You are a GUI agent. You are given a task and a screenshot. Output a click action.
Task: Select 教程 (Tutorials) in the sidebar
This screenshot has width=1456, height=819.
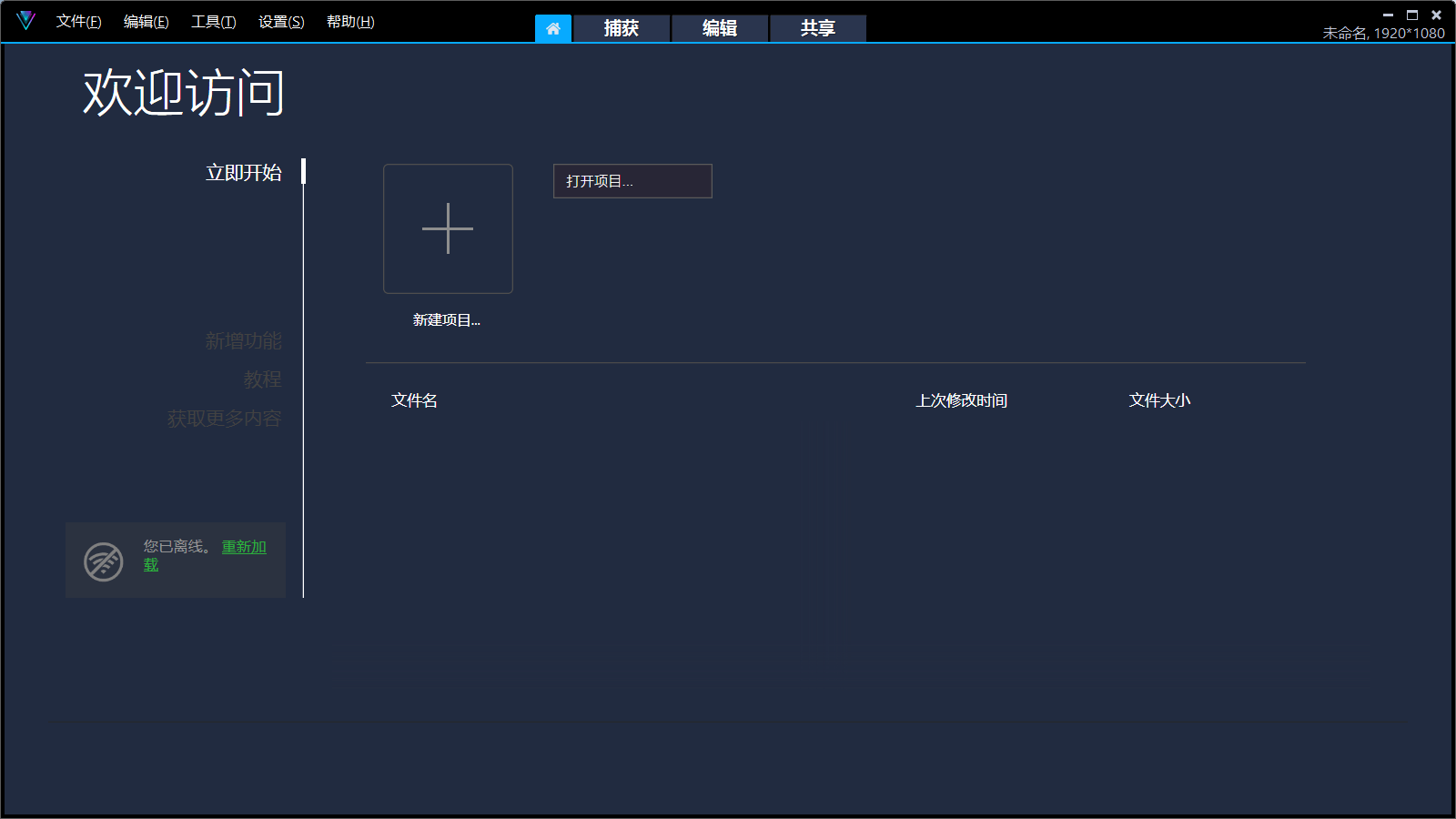click(x=262, y=379)
